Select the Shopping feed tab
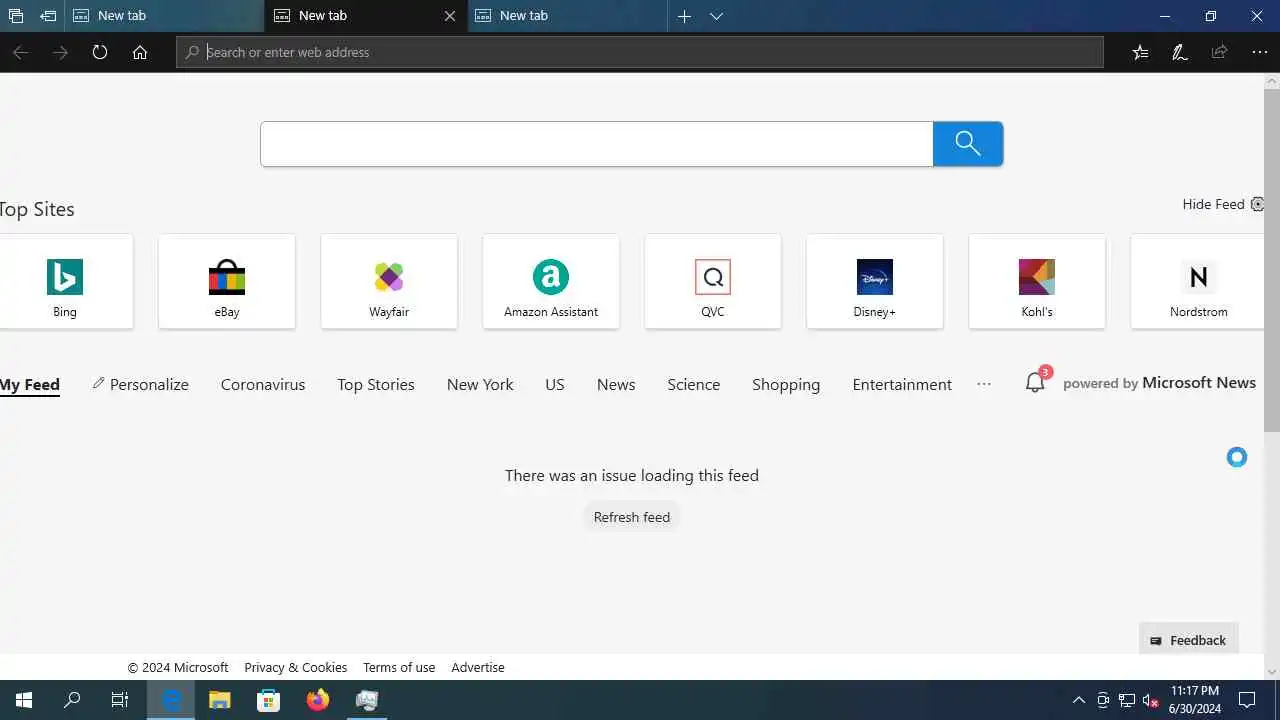This screenshot has width=1280, height=720. tap(786, 384)
